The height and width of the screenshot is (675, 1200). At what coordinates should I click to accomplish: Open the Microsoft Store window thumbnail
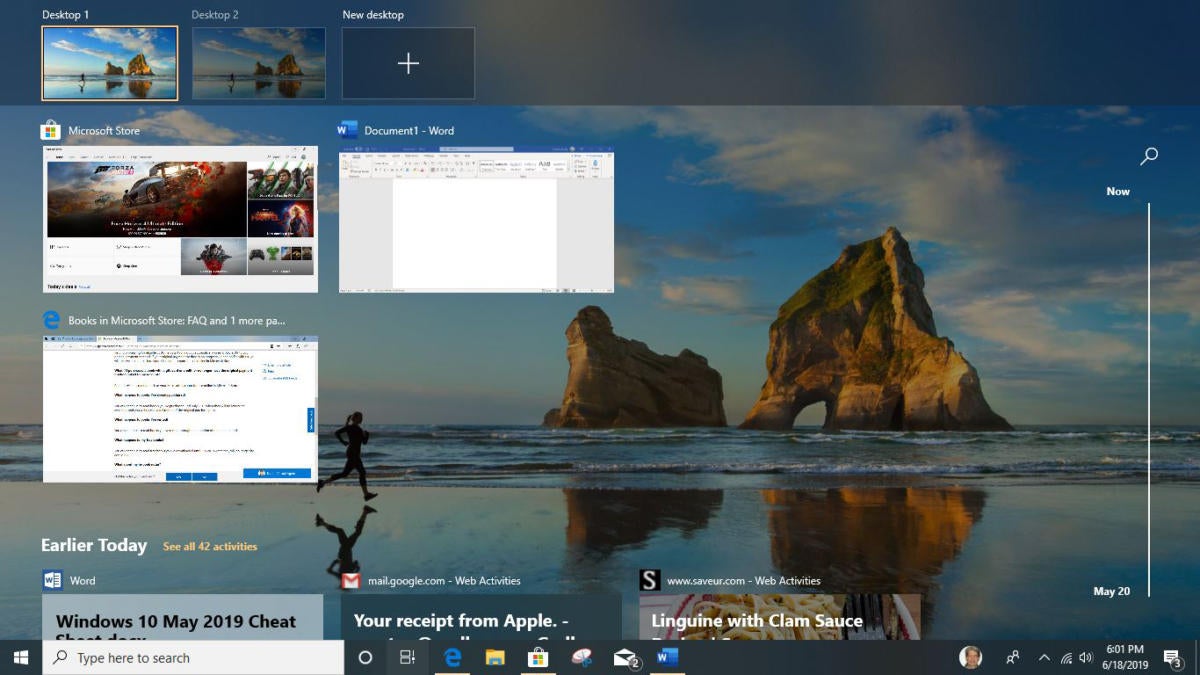tap(180, 219)
